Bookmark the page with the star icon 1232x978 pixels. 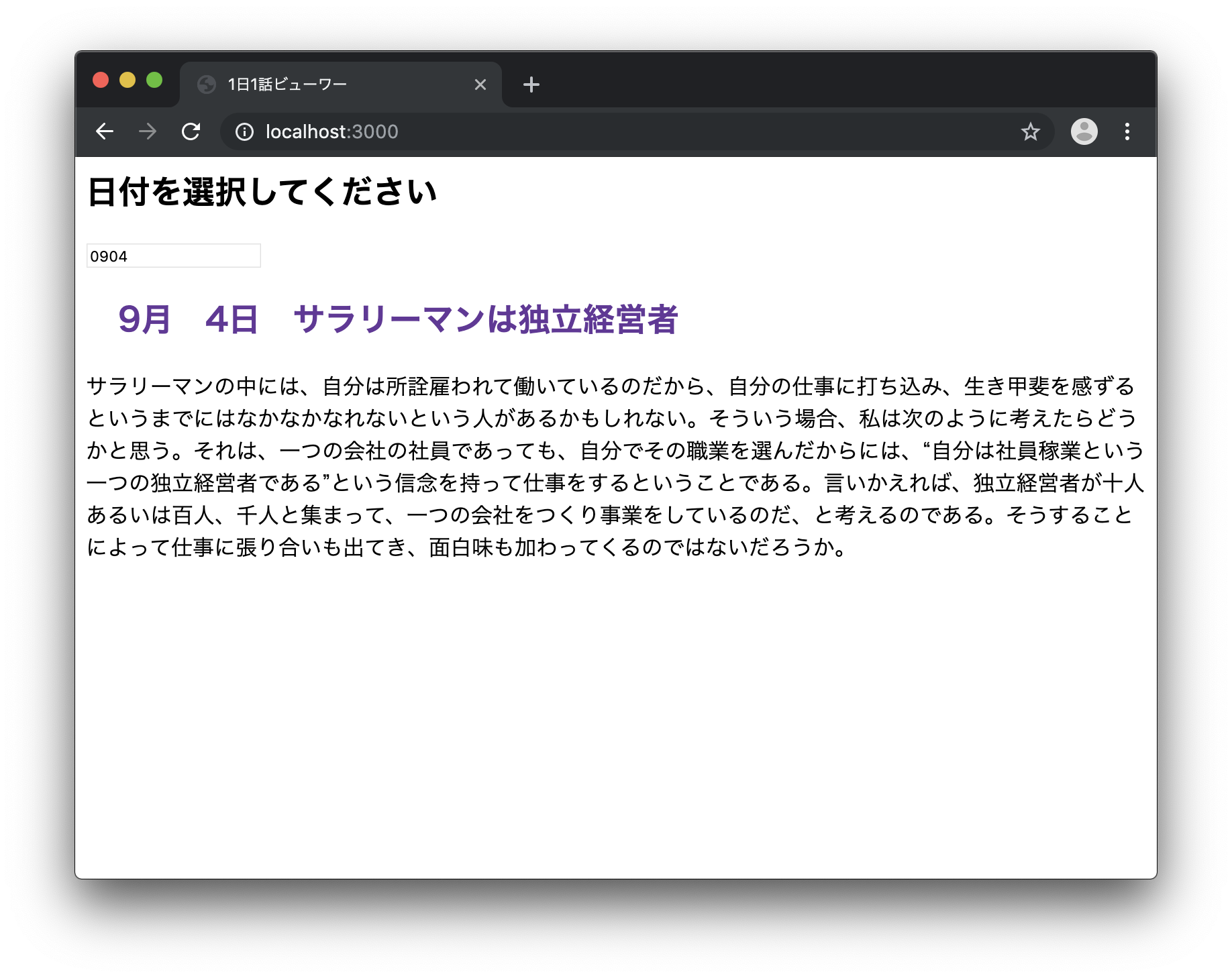(1031, 131)
